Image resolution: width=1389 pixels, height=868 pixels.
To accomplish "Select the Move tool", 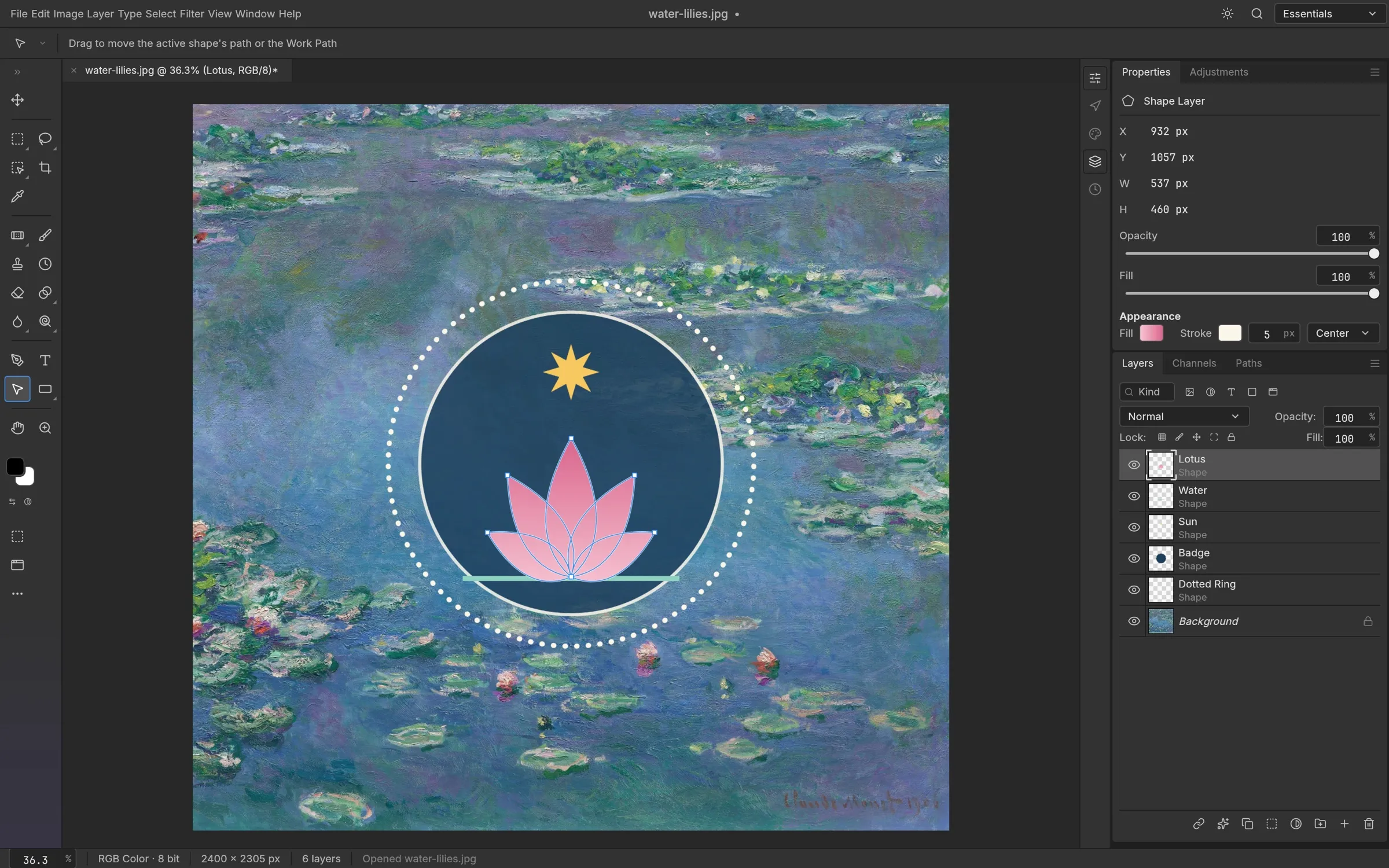I will (x=17, y=100).
